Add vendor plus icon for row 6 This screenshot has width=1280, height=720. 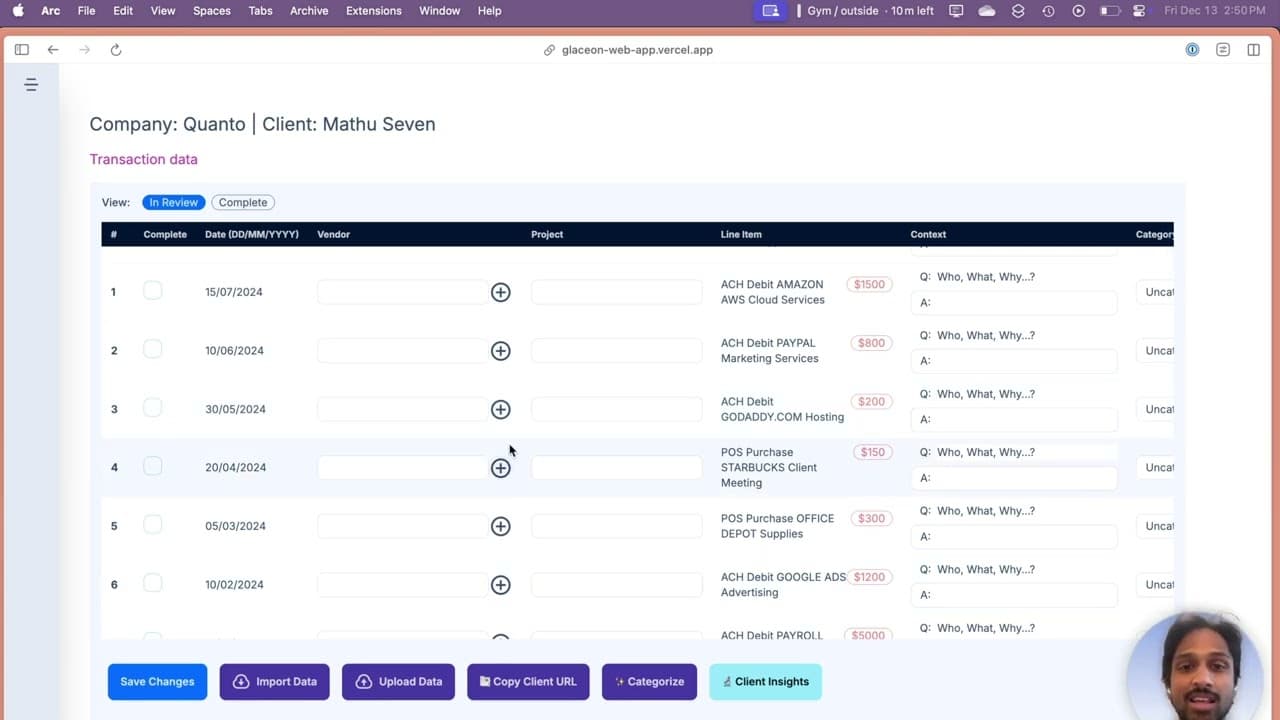pos(501,585)
